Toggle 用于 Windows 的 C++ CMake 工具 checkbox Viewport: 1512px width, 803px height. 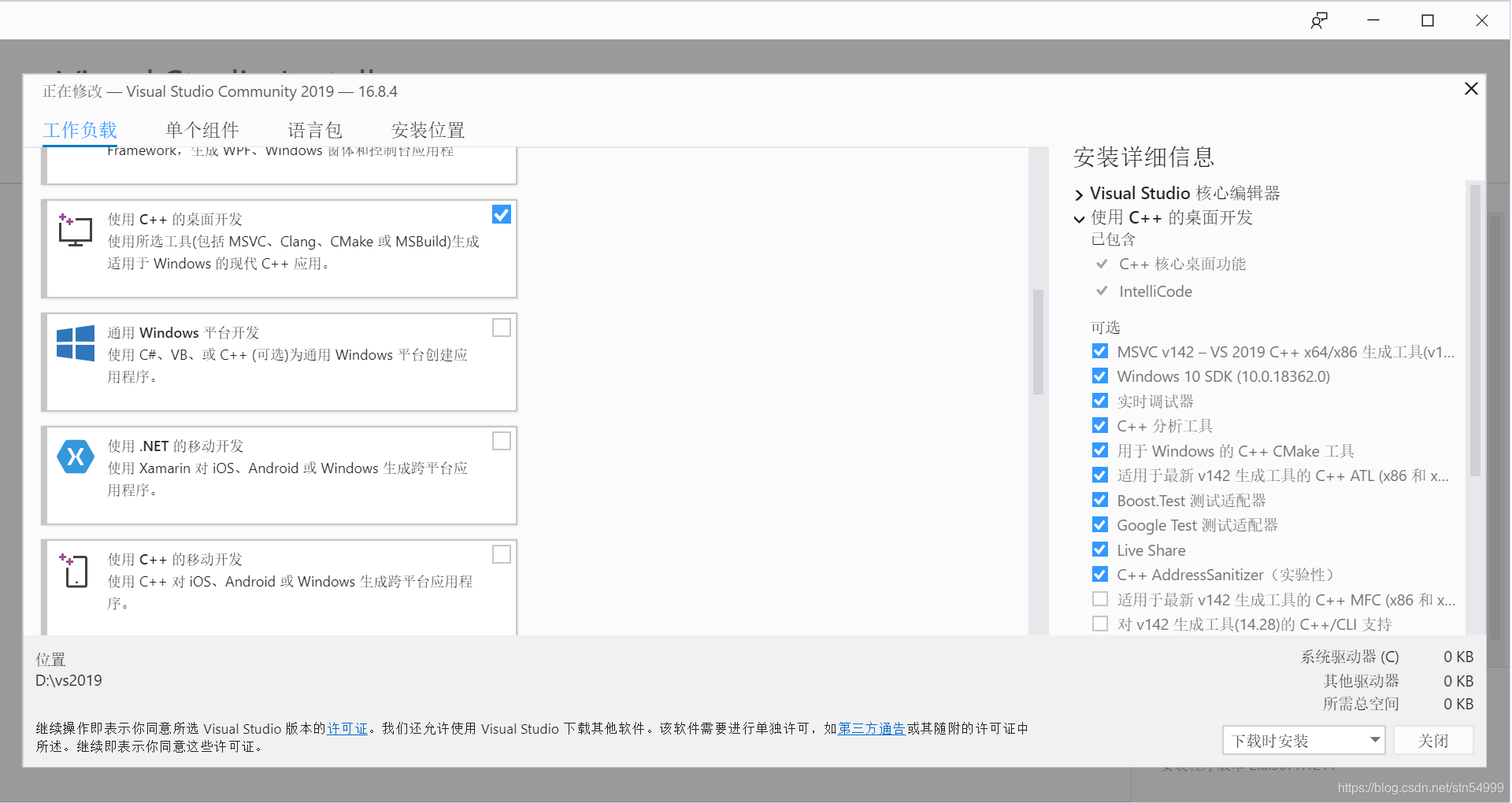click(x=1100, y=450)
